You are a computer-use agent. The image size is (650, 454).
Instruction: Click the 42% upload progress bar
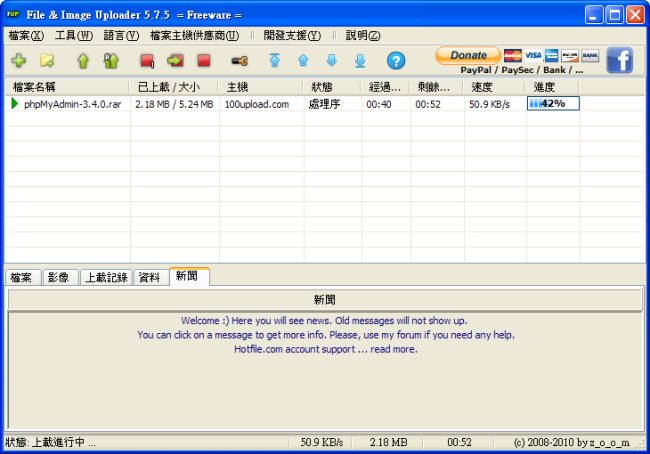coord(553,103)
